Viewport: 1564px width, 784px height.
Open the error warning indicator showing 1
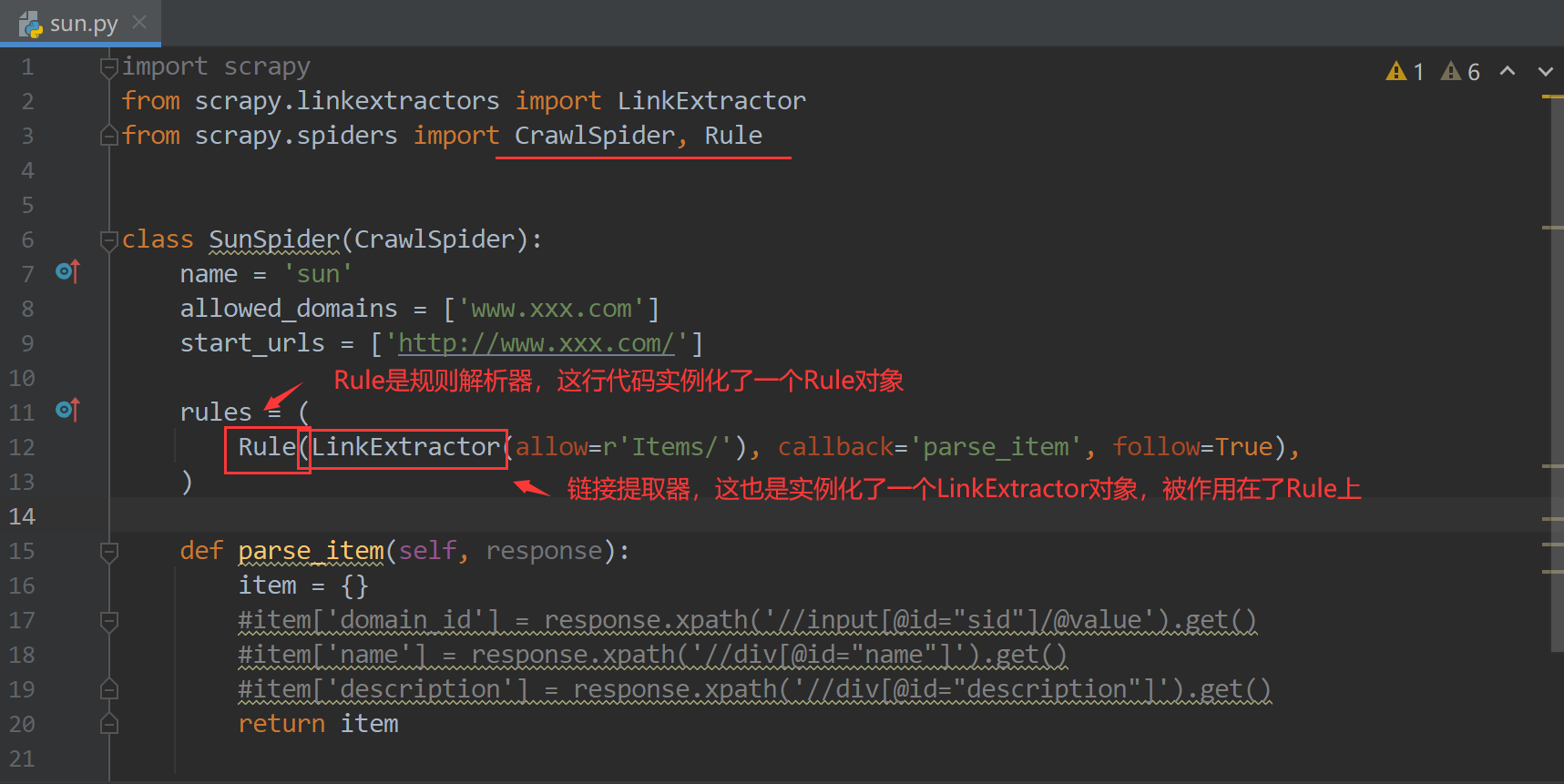tap(1405, 71)
